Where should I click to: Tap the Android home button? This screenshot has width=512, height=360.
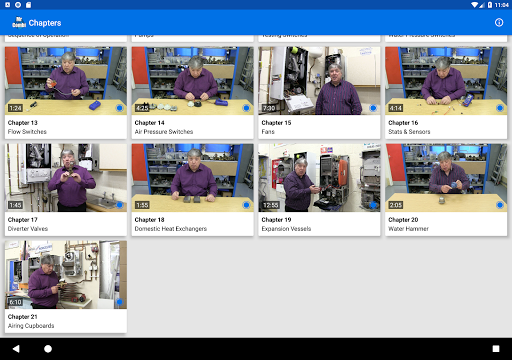pyautogui.click(x=48, y=349)
